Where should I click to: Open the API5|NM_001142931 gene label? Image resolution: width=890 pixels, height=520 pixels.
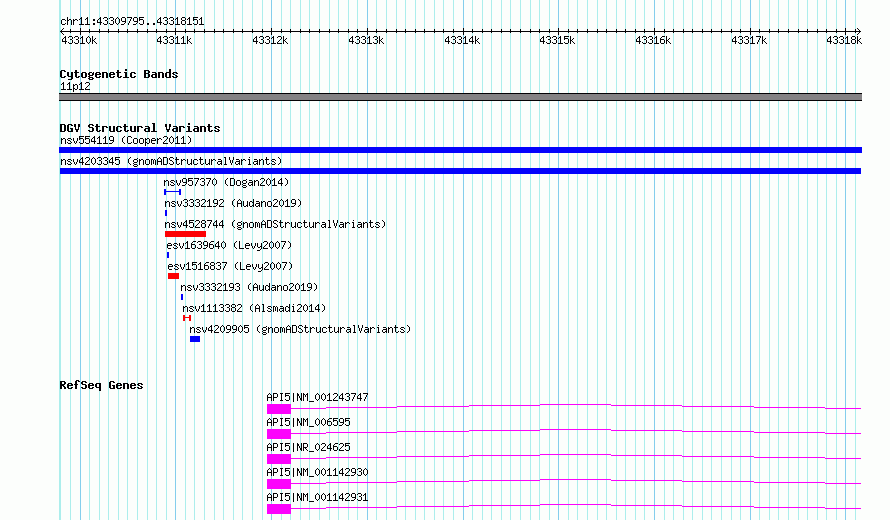(x=317, y=497)
